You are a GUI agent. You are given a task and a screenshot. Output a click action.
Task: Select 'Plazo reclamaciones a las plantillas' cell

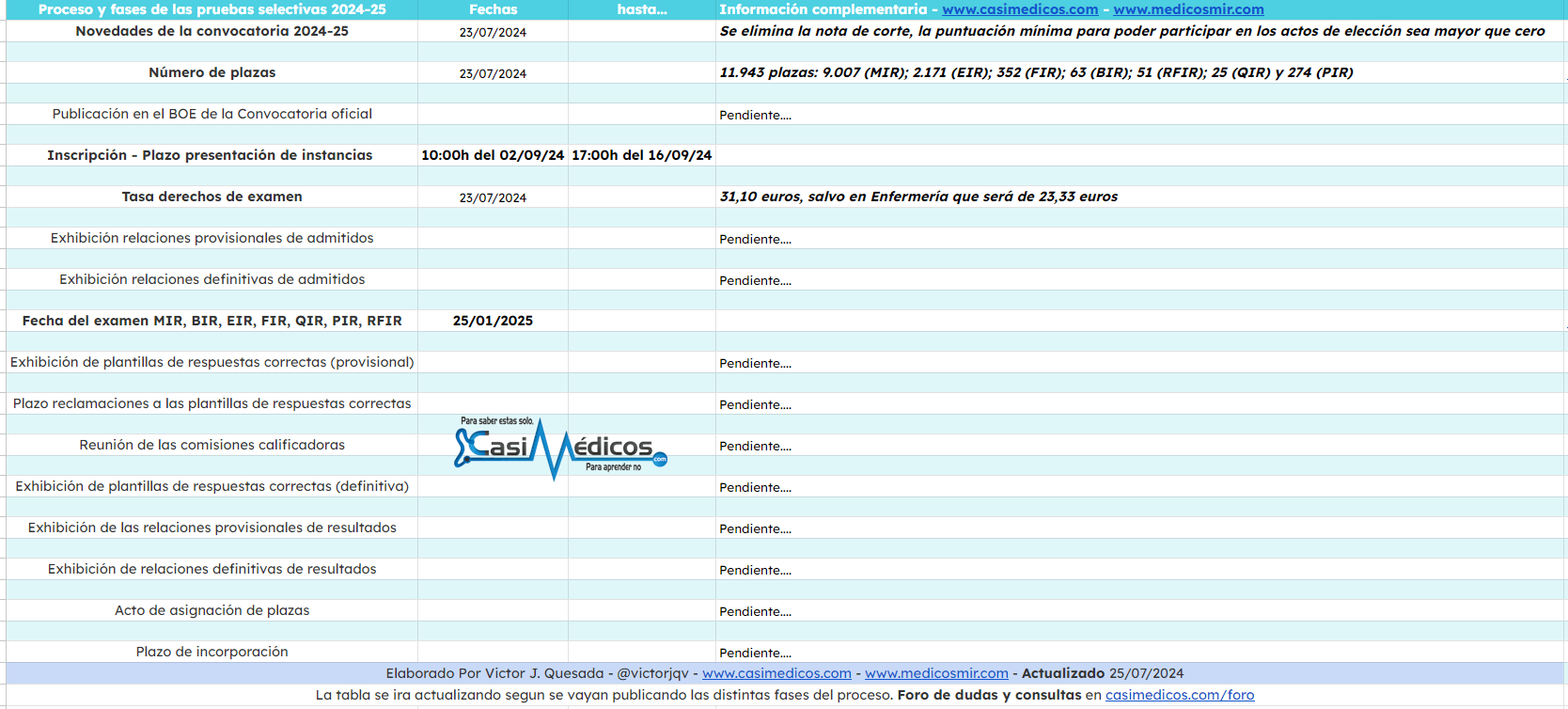212,403
